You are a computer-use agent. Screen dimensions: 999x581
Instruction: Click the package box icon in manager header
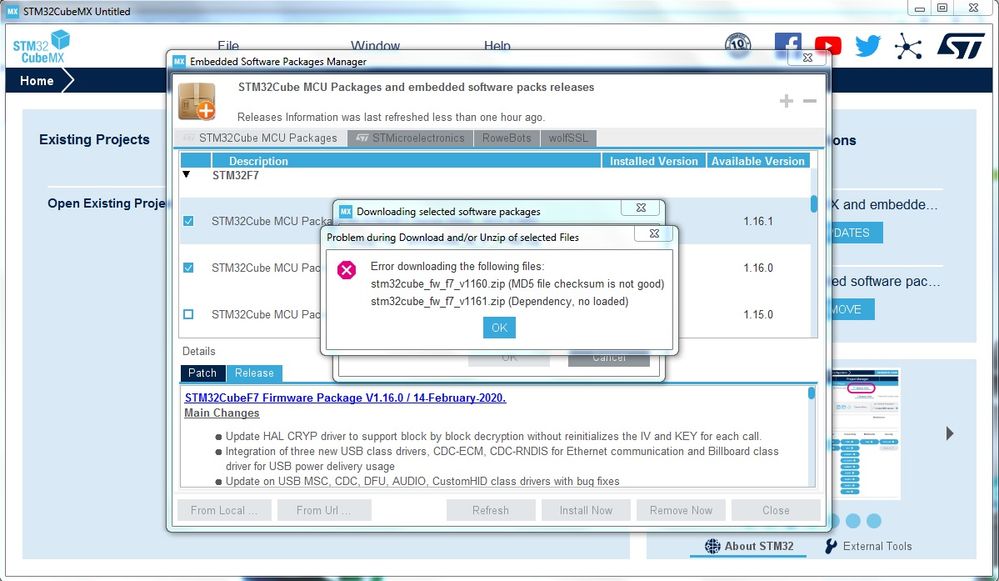tap(197, 101)
